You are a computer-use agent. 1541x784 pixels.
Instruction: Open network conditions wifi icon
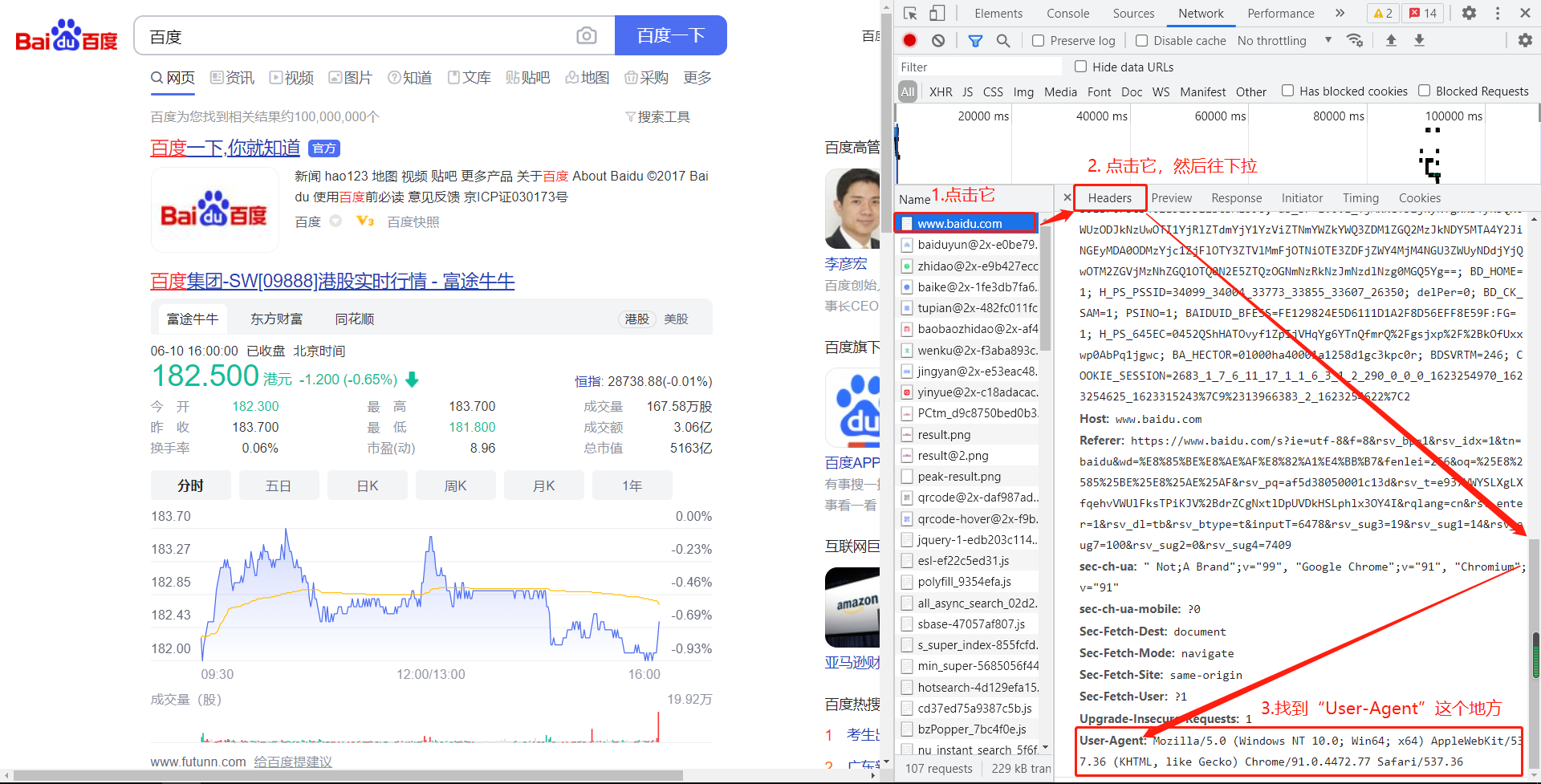click(x=1355, y=40)
